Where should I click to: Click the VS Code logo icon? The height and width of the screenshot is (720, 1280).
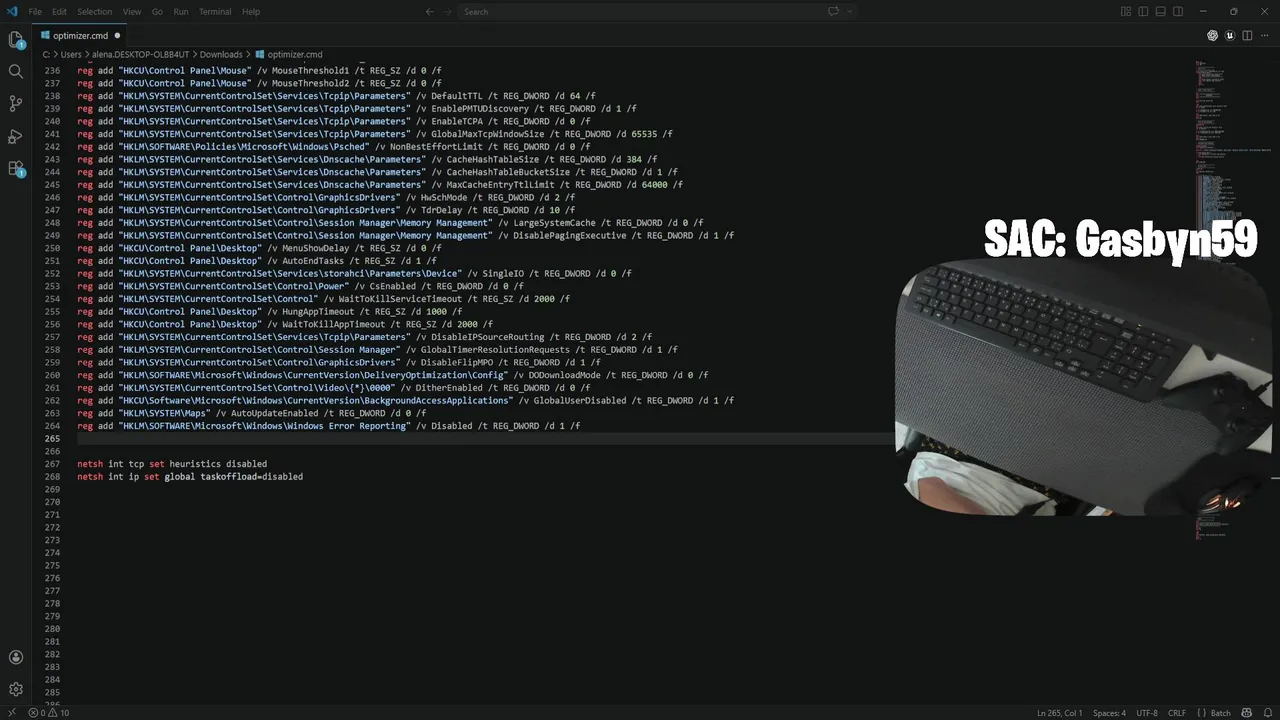[x=12, y=11]
